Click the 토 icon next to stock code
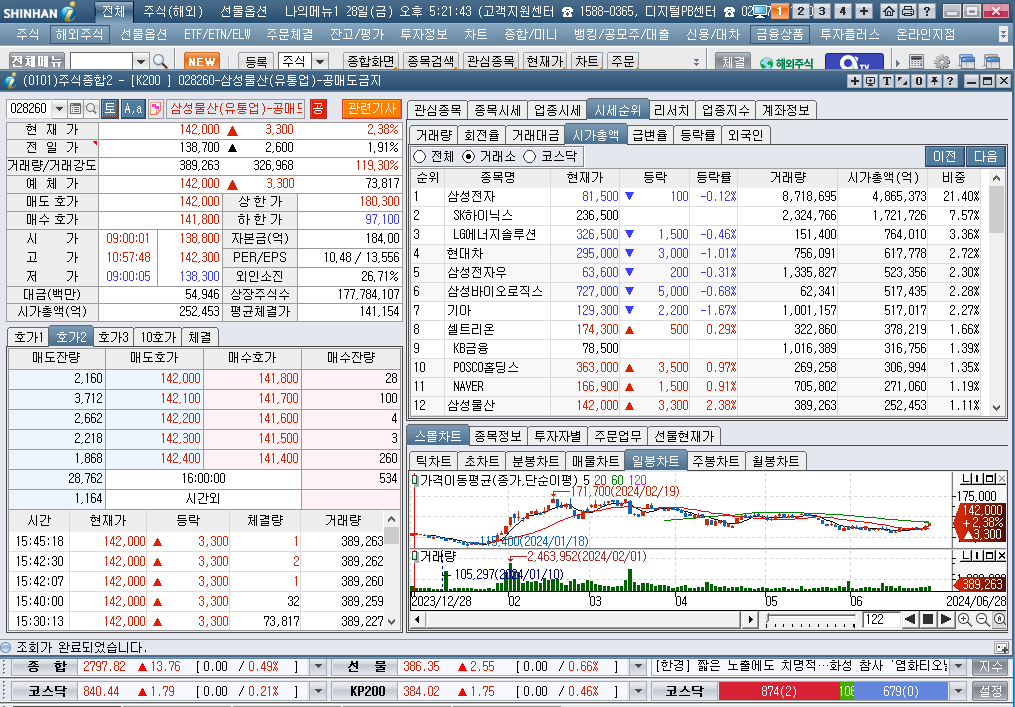Viewport: 1015px width, 707px height. pyautogui.click(x=109, y=108)
